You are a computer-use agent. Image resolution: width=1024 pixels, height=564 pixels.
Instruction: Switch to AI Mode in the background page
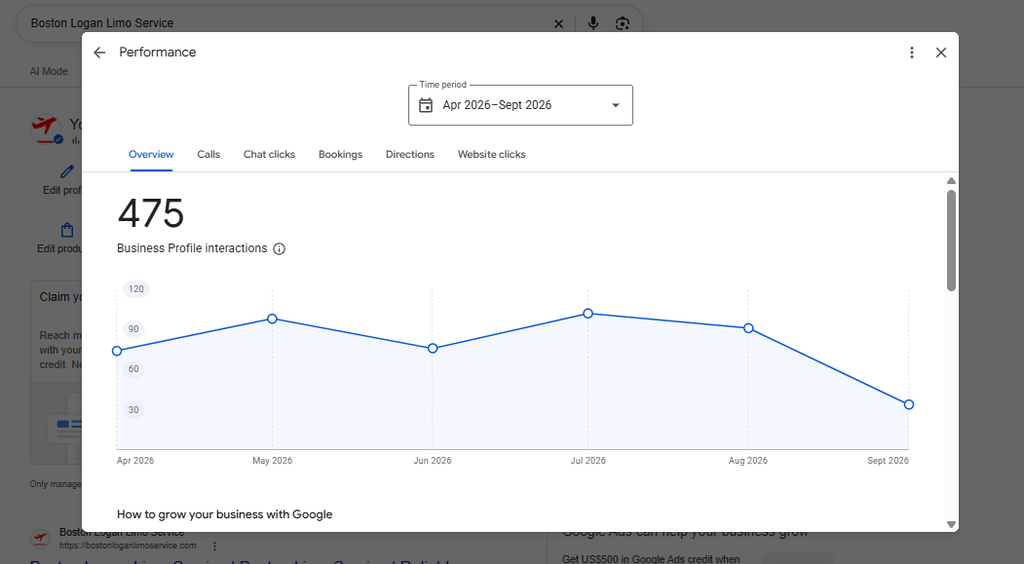click(x=48, y=71)
